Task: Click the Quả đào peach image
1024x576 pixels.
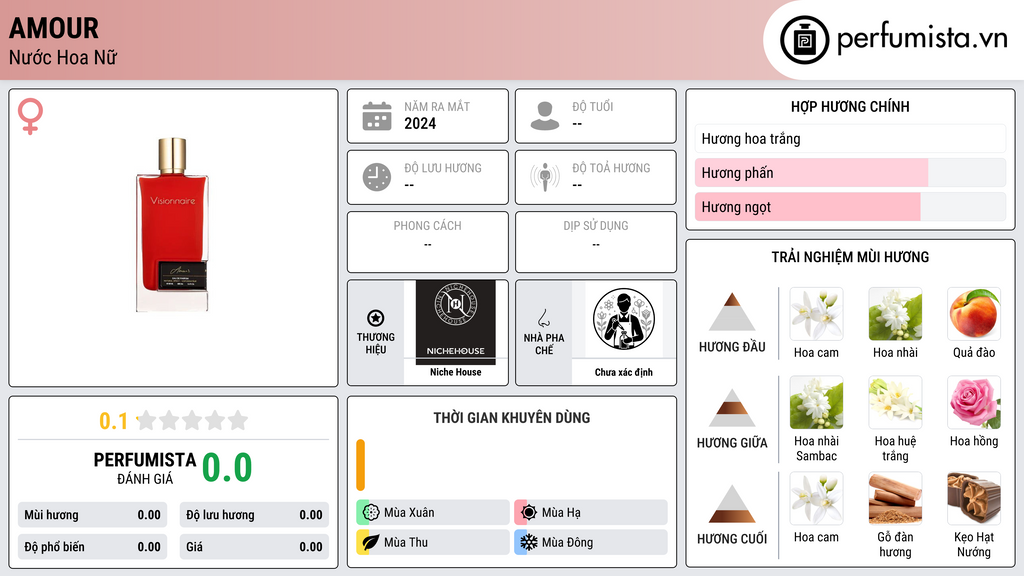Action: pyautogui.click(x=974, y=314)
